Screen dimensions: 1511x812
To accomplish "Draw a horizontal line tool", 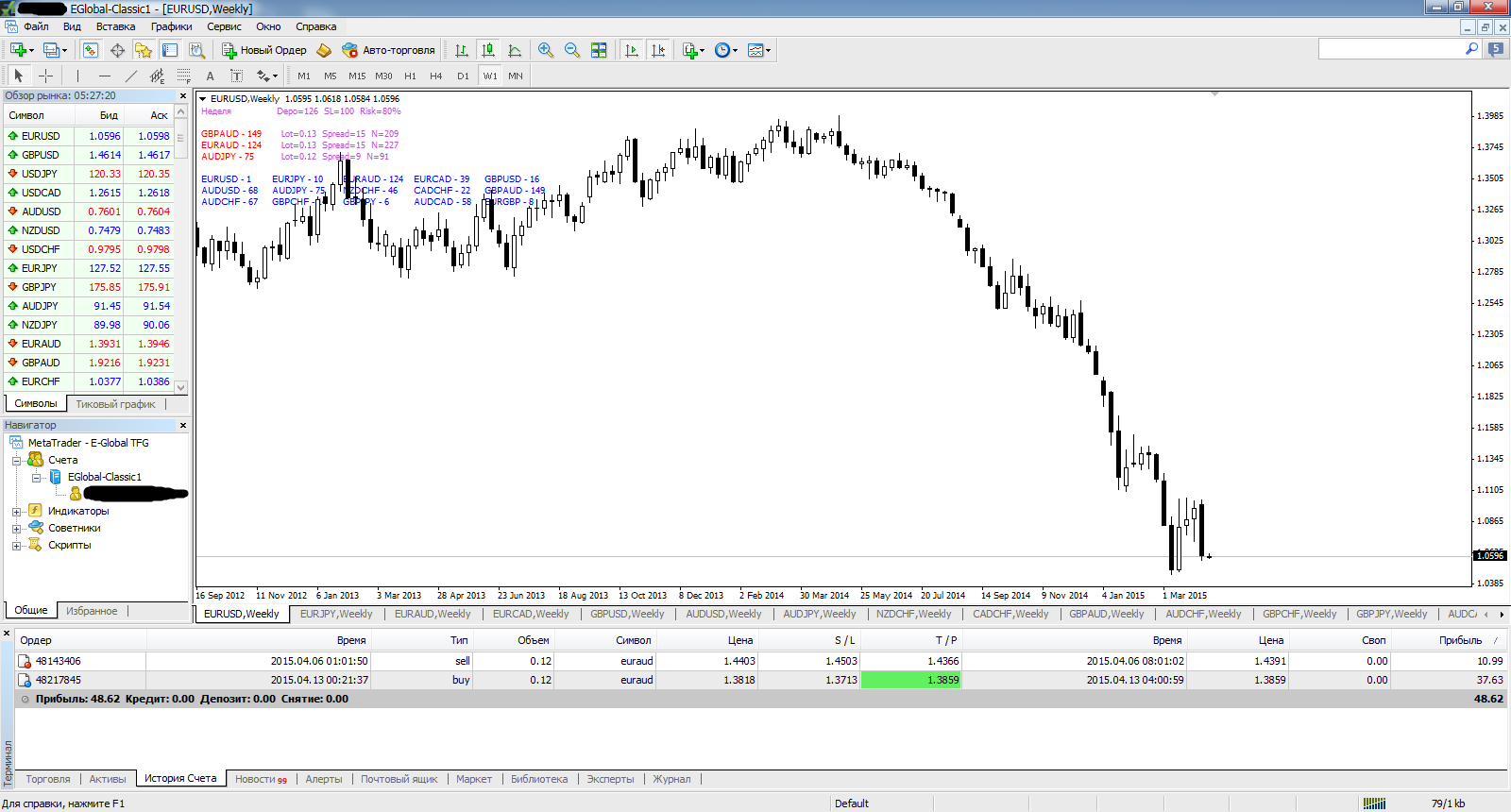I will coord(104,76).
